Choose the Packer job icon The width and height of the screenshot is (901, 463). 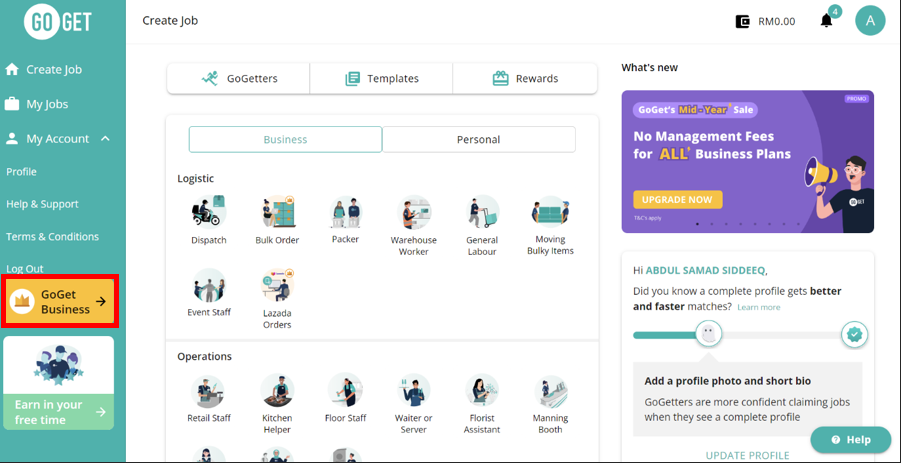[345, 211]
